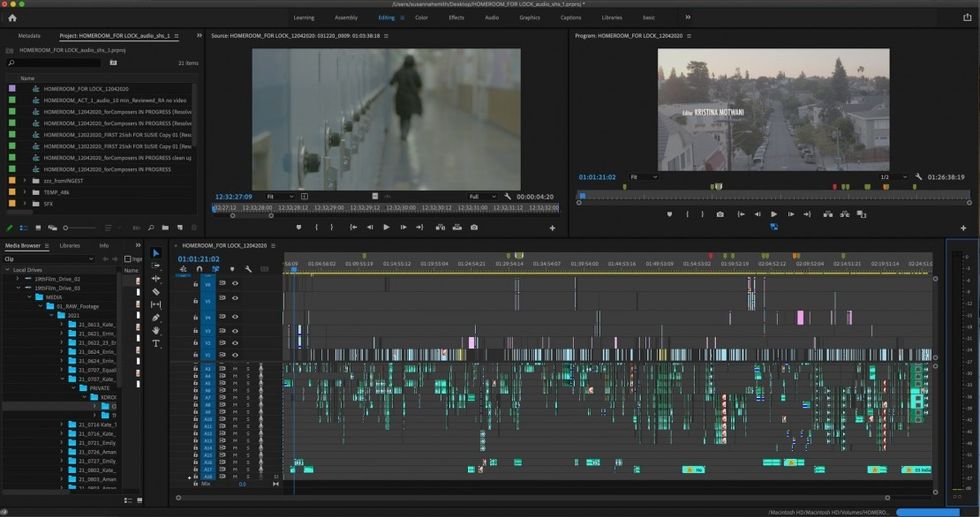
Task: Open HOMEROOM_FOR LOCK_12042020 sequence in Project
Action: pos(86,89)
